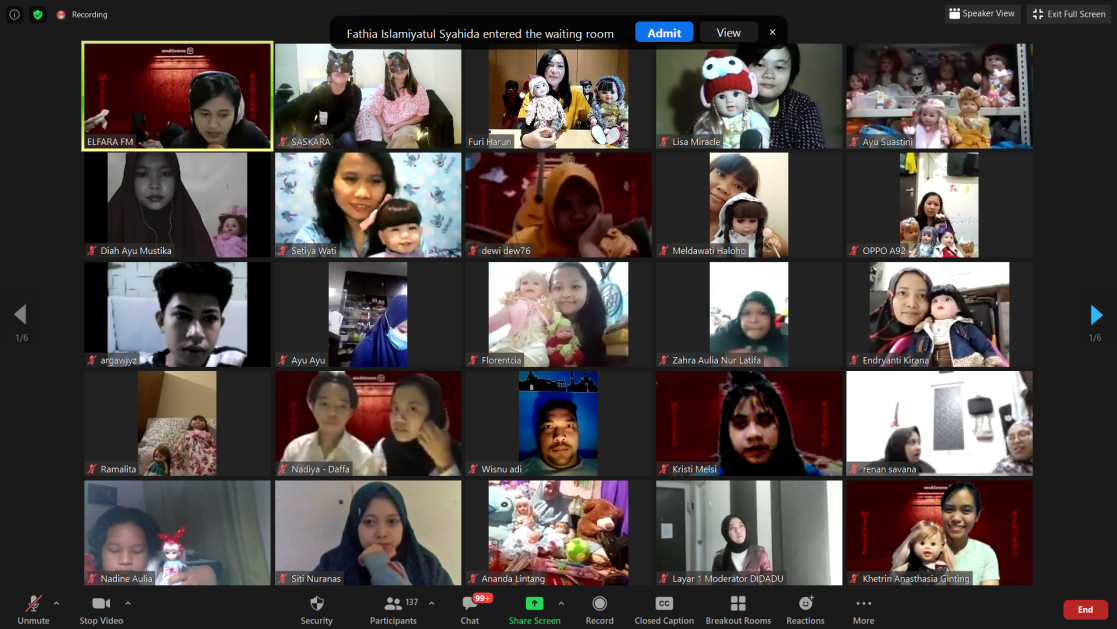The width and height of the screenshot is (1117, 629).
Task: End the meeting
Action: click(1084, 609)
